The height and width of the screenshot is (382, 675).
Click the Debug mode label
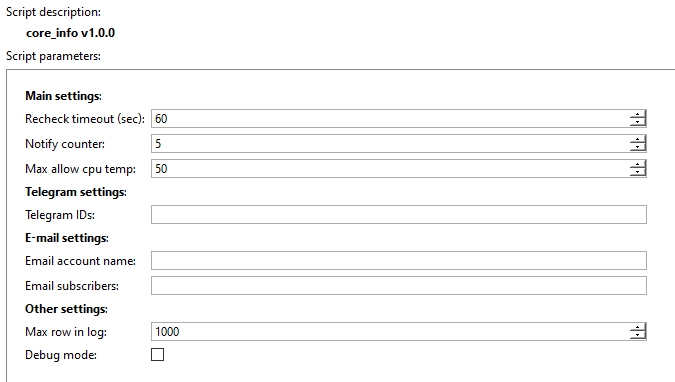tap(61, 355)
